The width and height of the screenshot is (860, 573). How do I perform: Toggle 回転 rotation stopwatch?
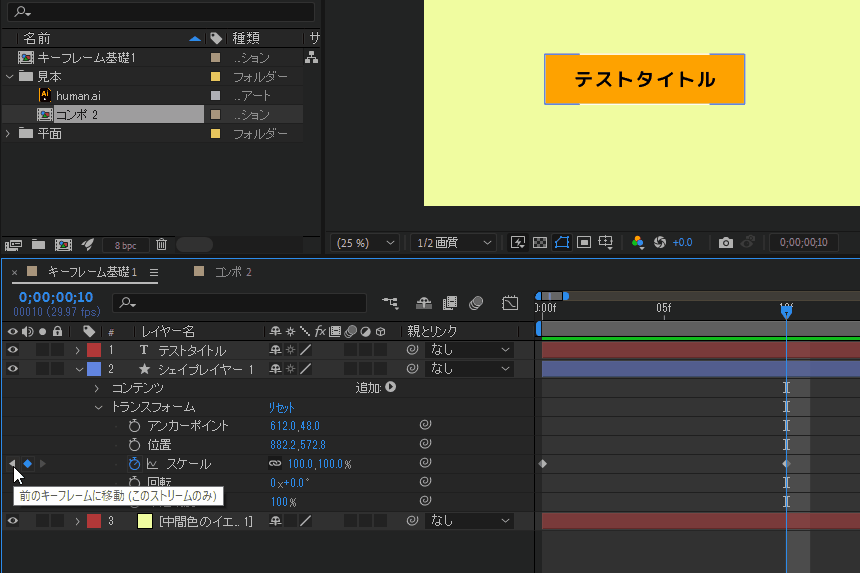click(x=134, y=482)
